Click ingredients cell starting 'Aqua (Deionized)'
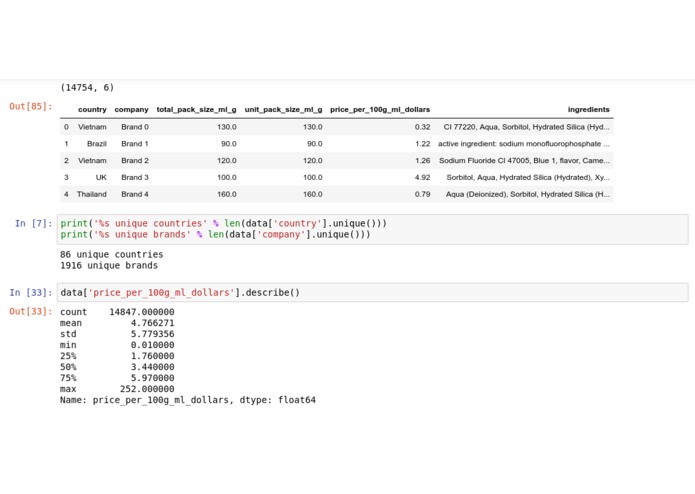Image resolution: width=695 pixels, height=494 pixels. point(527,194)
